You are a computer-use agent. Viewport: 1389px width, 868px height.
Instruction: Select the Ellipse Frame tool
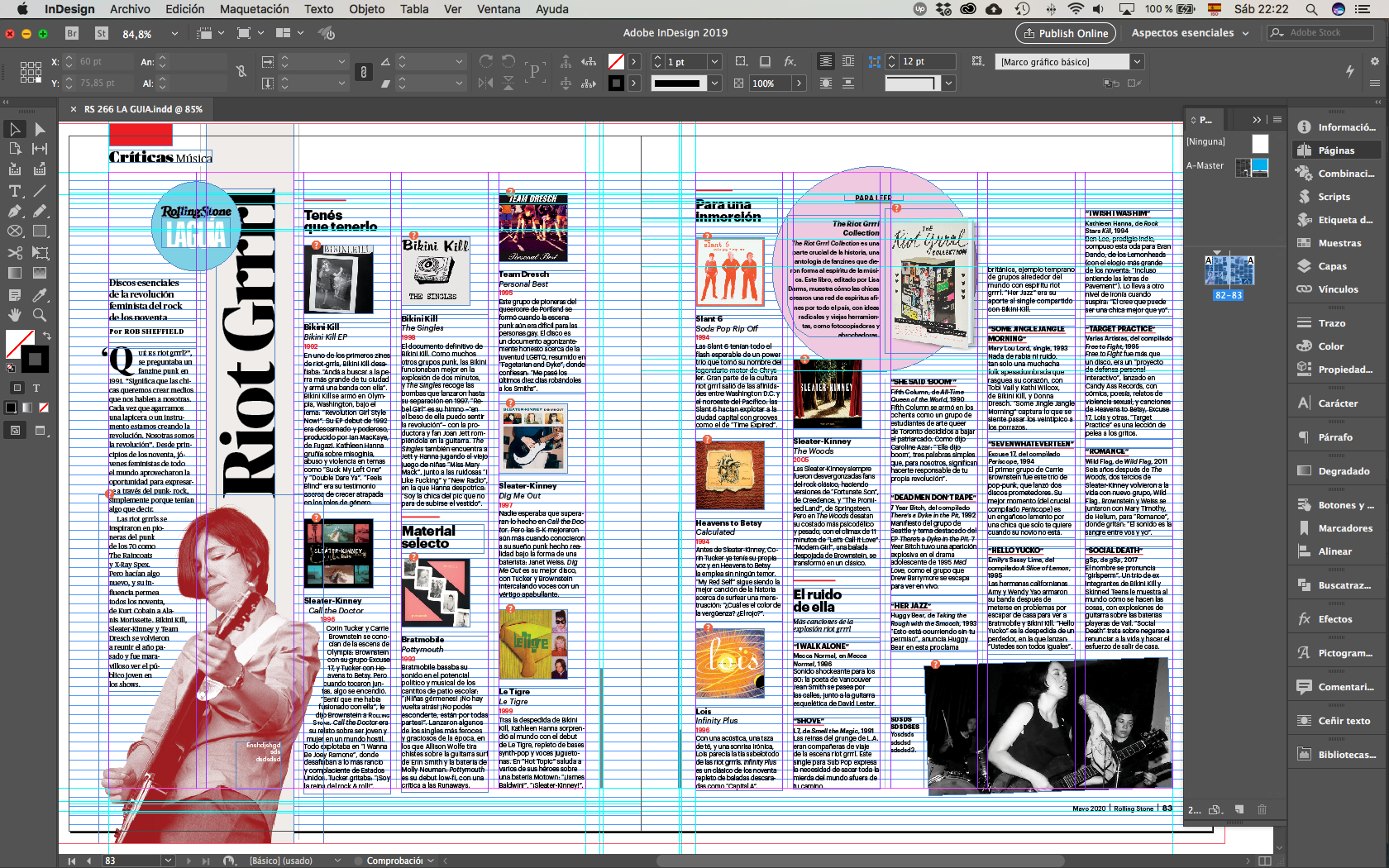pos(15,231)
